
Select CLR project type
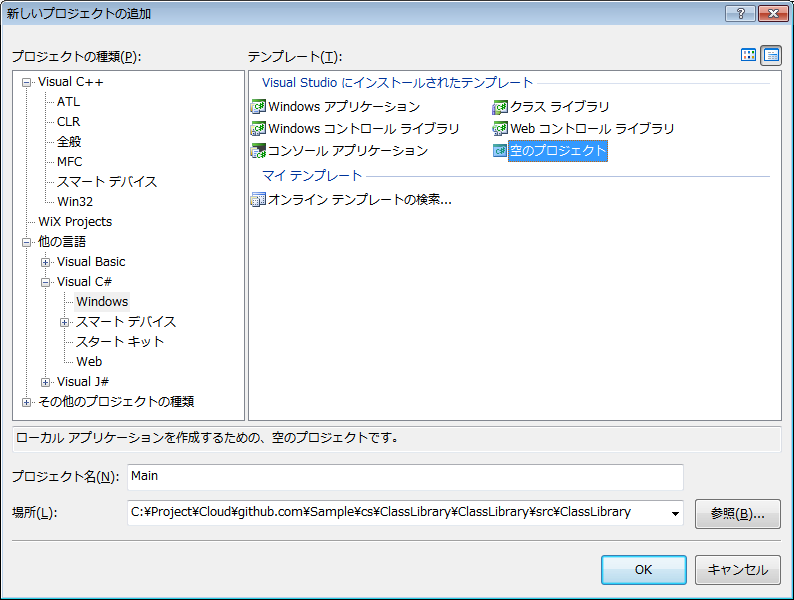[x=68, y=122]
